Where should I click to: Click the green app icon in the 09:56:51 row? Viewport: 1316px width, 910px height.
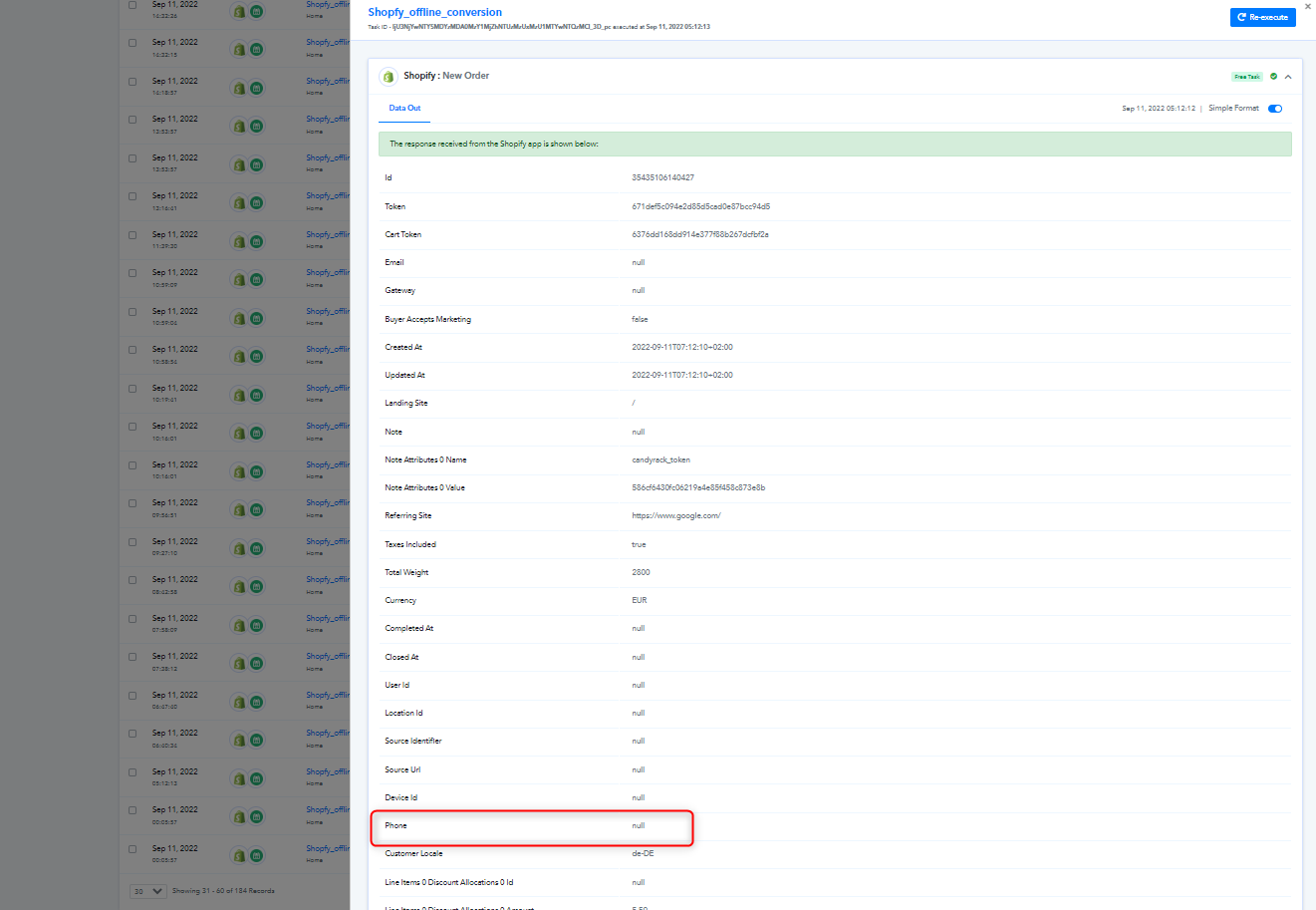256,510
